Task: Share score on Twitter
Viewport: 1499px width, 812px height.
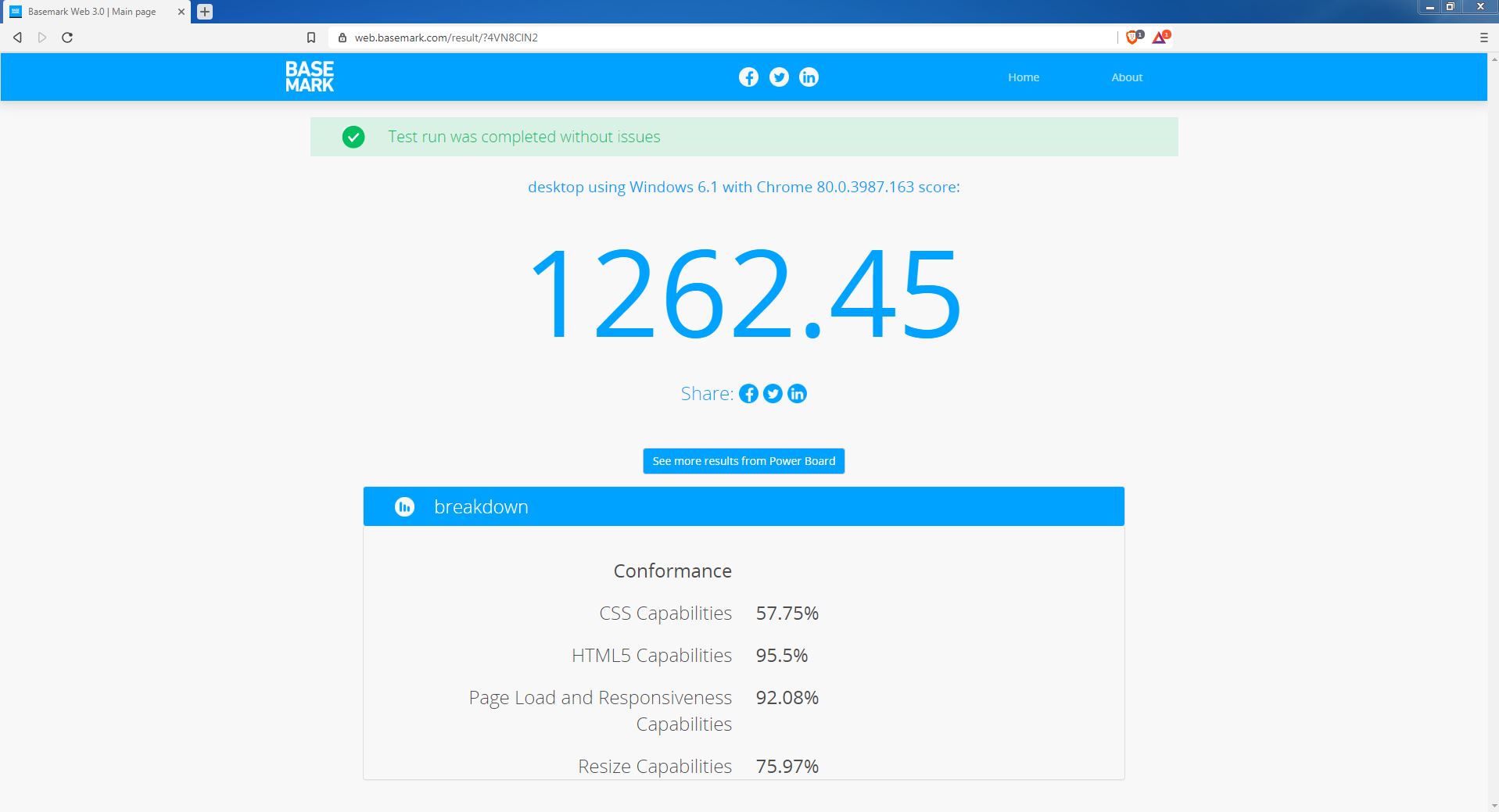Action: click(x=773, y=394)
